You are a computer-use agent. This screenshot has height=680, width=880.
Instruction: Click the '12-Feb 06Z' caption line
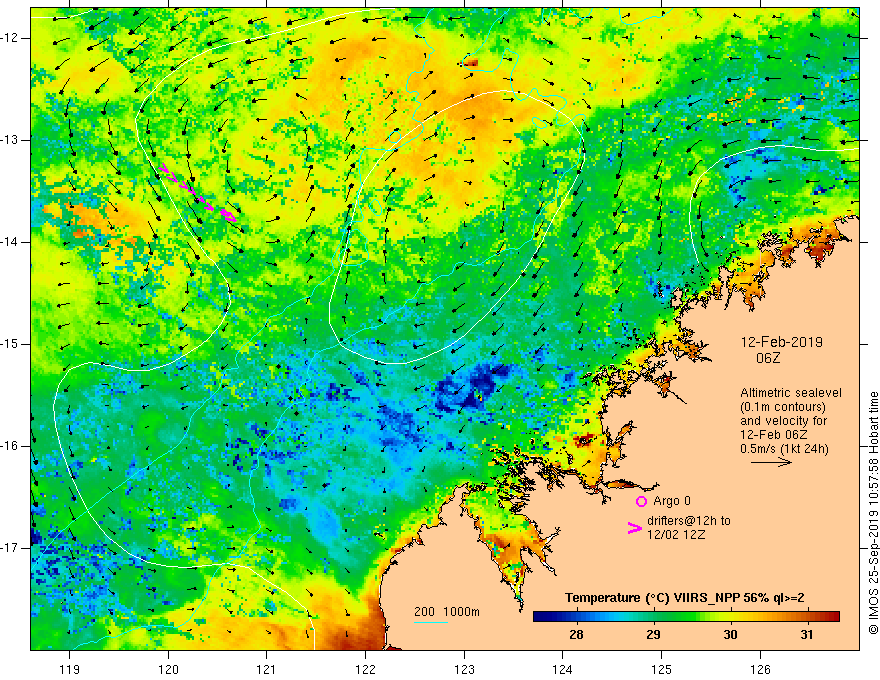[771, 435]
